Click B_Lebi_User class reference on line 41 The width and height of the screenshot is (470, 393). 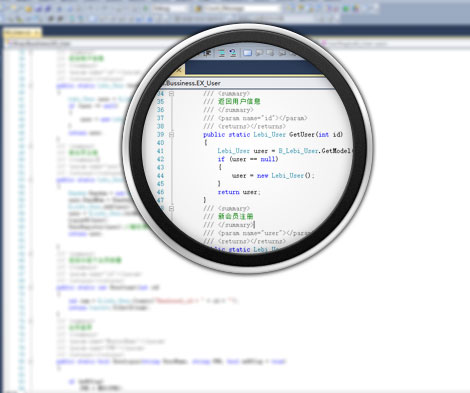point(298,151)
